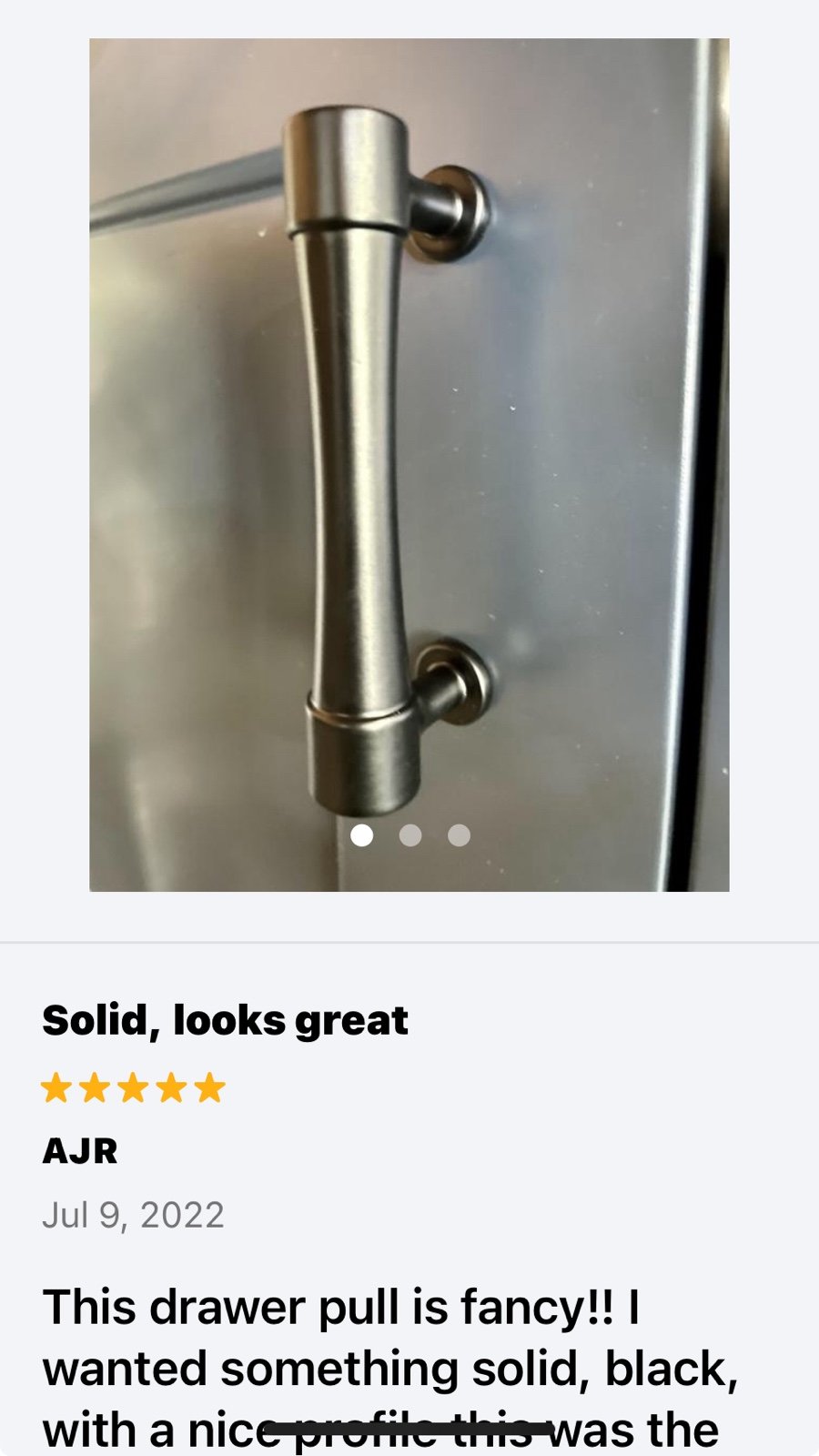Tap the second gold rating star
This screenshot has height=1456, width=819.
95,1087
